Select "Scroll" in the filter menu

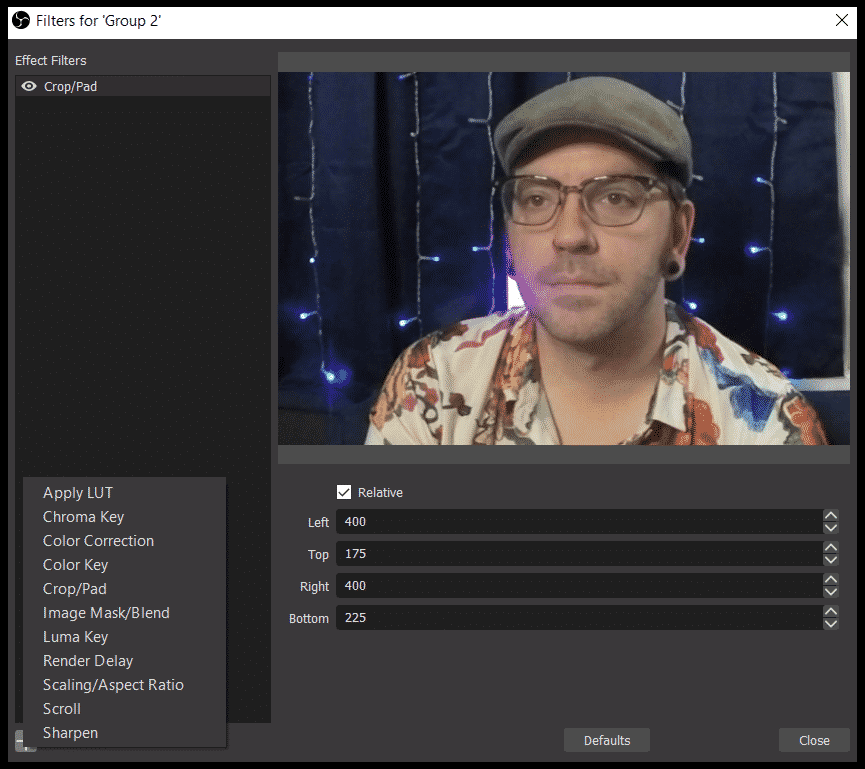61,708
